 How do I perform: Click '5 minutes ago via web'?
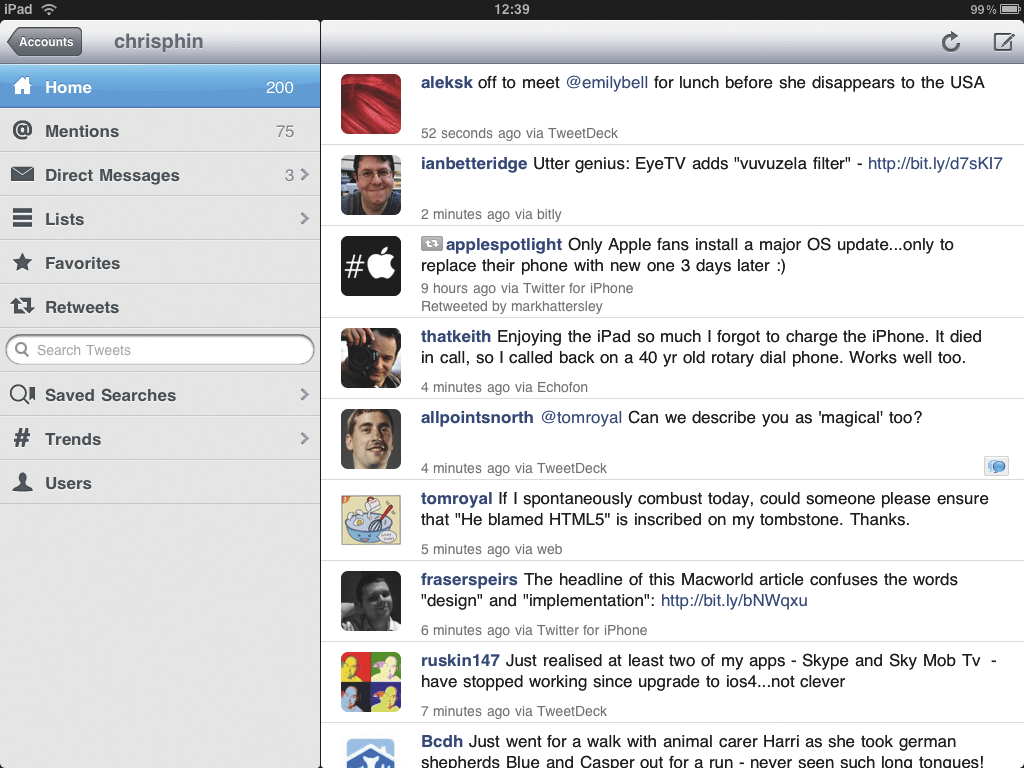point(491,549)
